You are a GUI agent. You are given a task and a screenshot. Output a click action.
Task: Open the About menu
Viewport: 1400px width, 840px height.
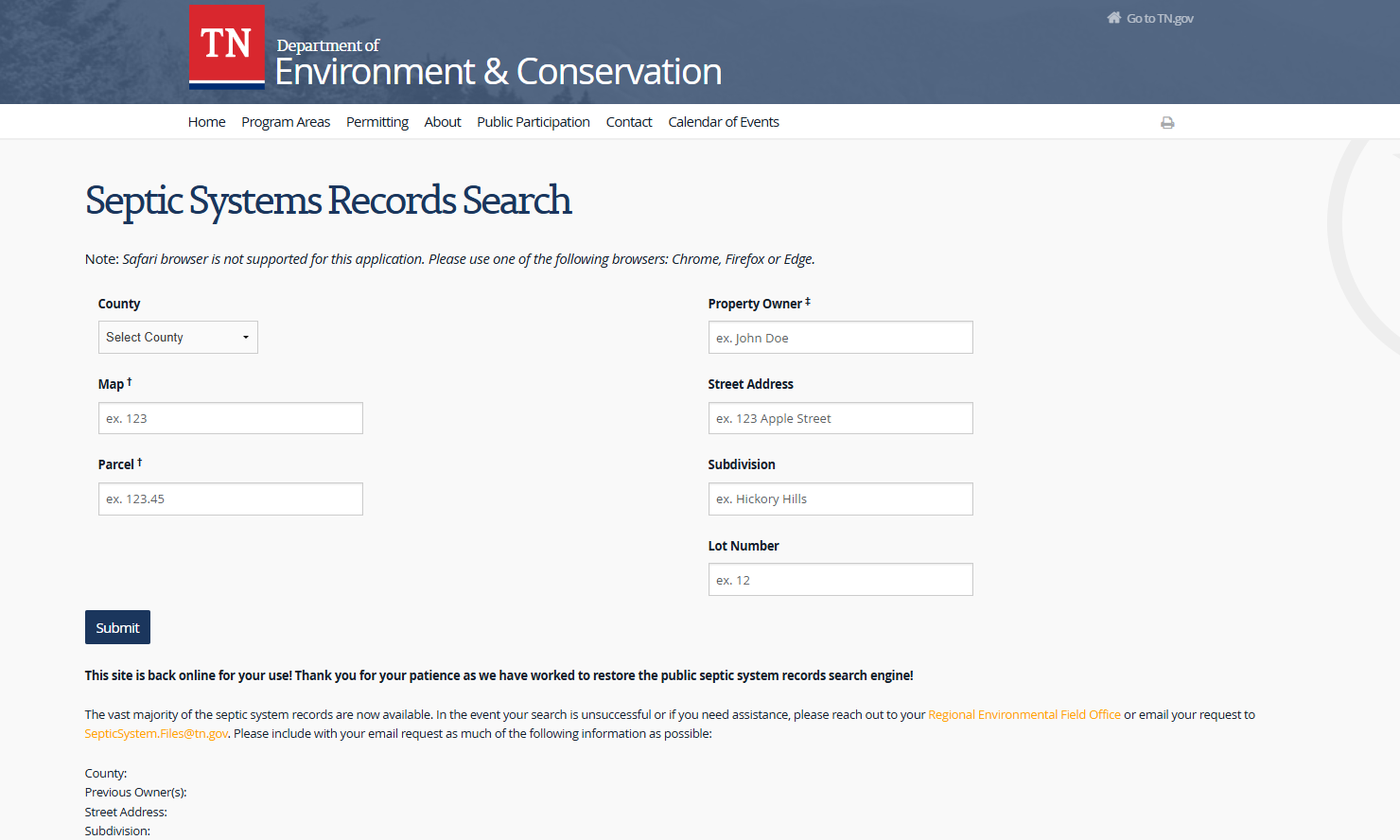443,122
